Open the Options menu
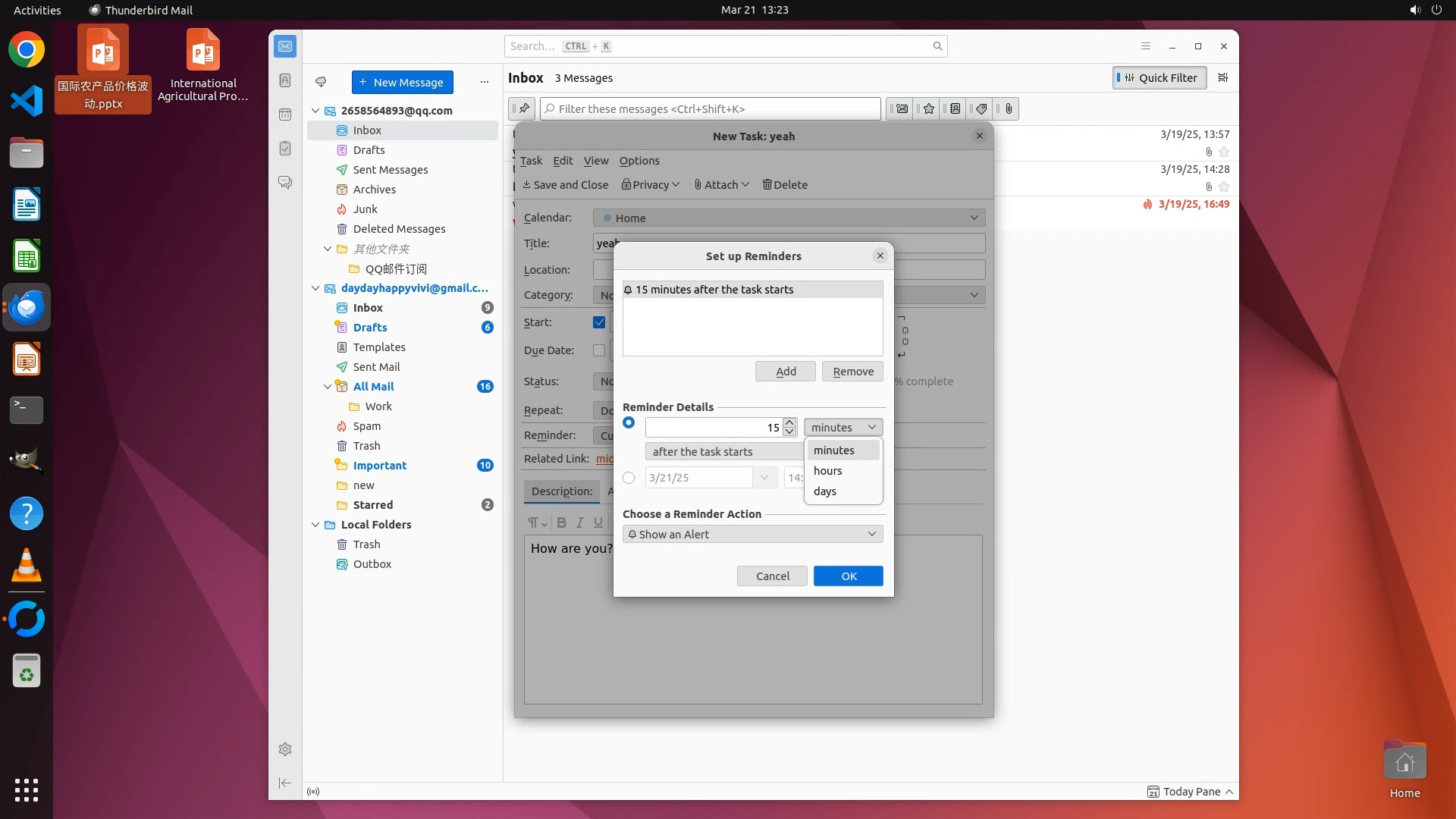1456x819 pixels. tap(639, 161)
